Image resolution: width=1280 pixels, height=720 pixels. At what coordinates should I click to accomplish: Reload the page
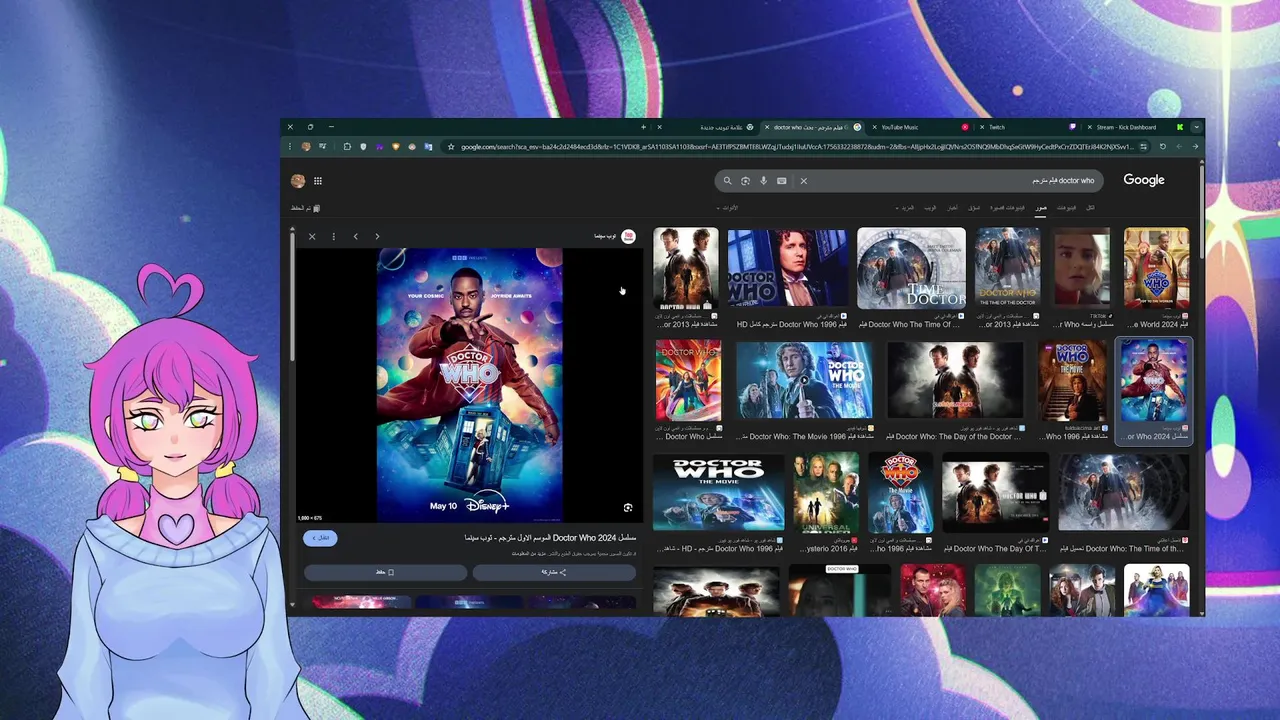pyautogui.click(x=1162, y=147)
